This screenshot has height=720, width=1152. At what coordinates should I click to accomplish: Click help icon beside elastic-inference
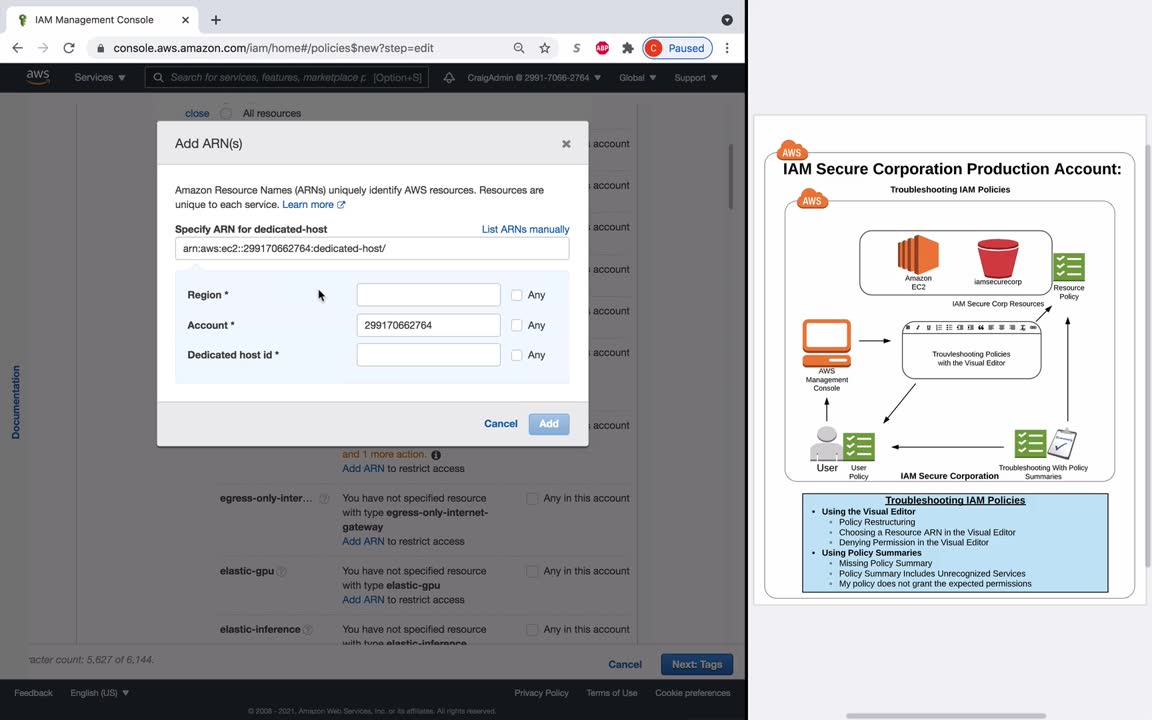coord(308,630)
